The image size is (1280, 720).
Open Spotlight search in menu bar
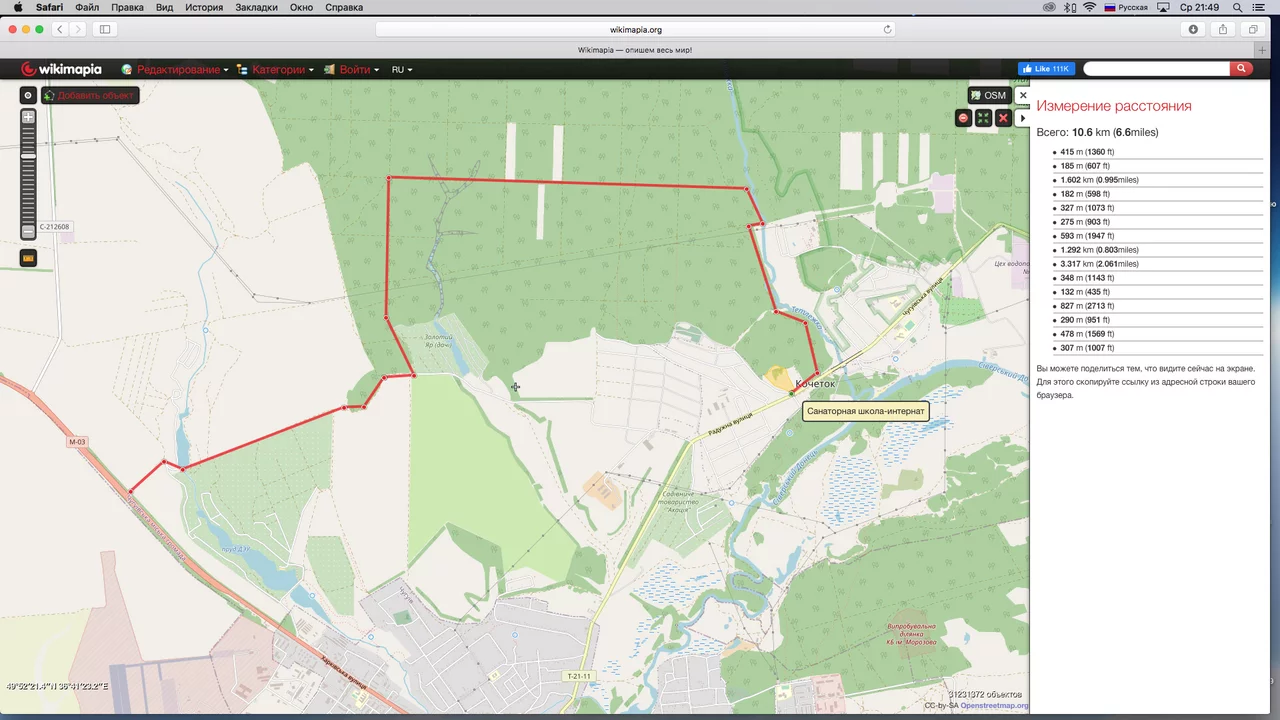click(x=1238, y=7)
